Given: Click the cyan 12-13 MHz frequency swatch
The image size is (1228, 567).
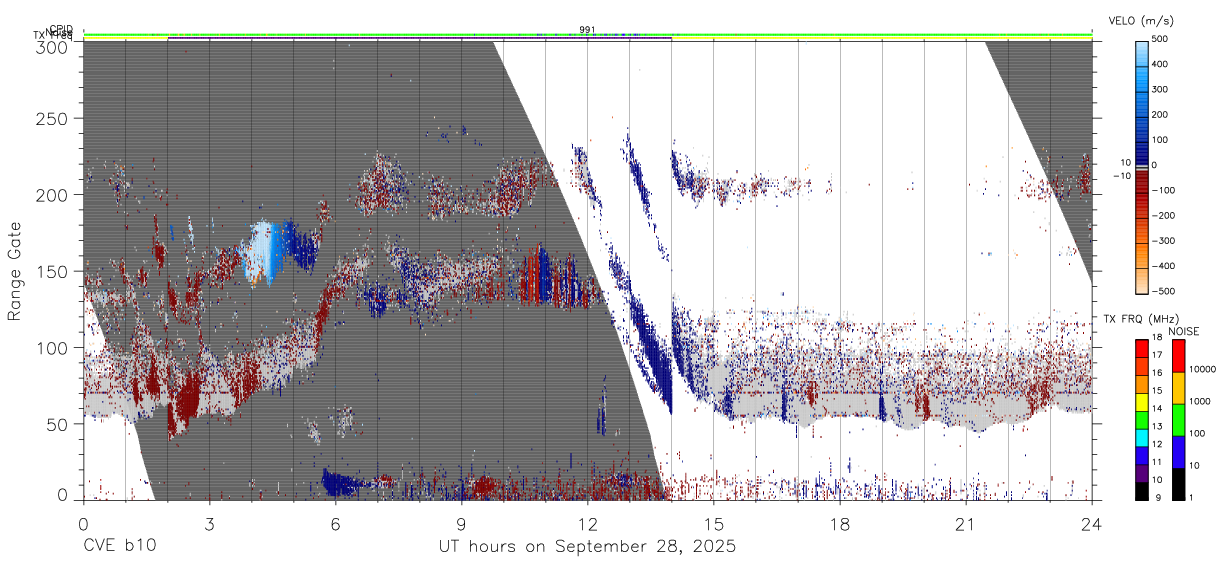Looking at the screenshot, I should tap(1141, 437).
